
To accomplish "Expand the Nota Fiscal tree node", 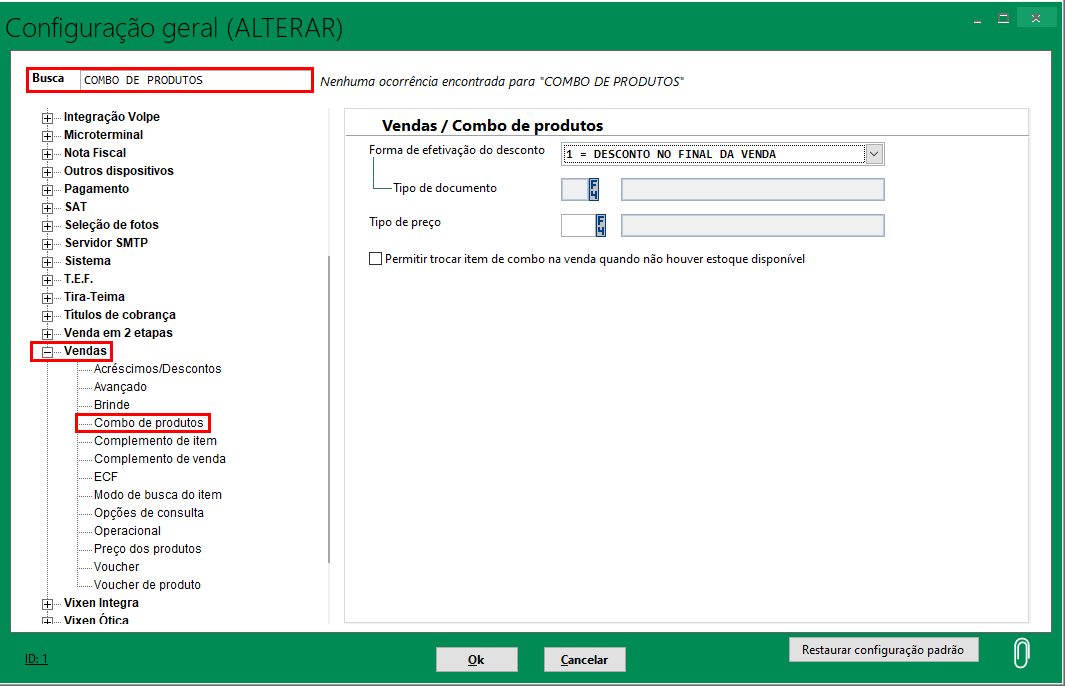I will click(47, 153).
